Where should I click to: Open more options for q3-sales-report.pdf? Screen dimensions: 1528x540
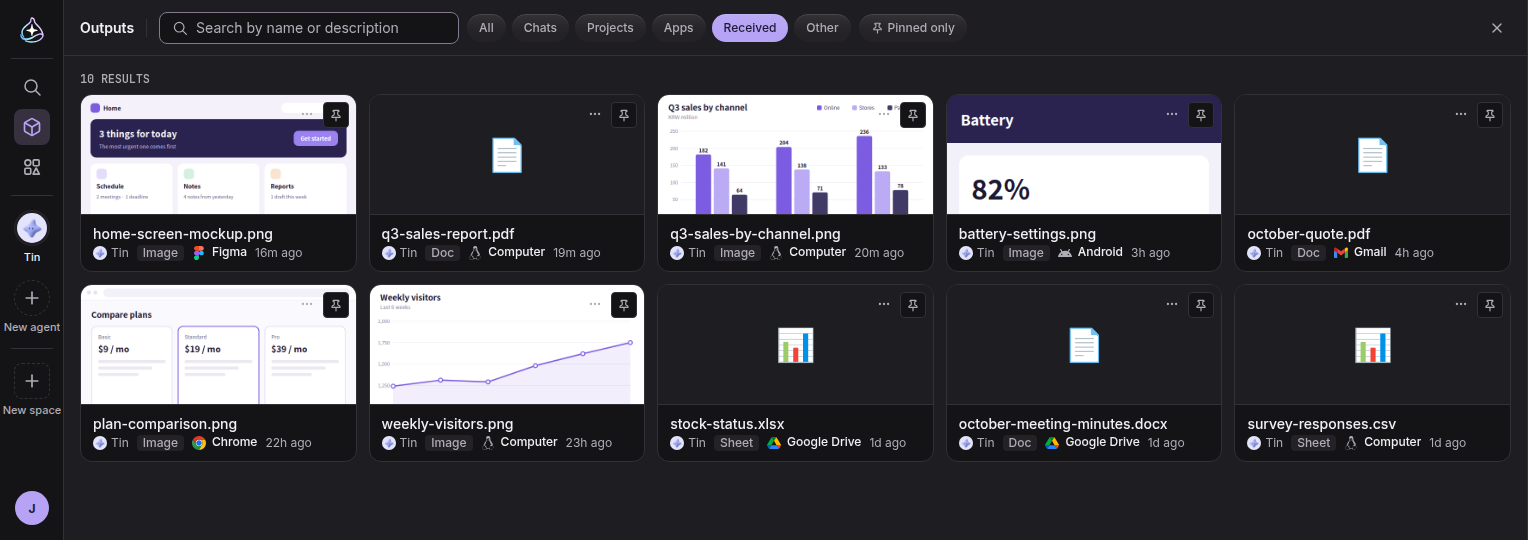click(595, 114)
